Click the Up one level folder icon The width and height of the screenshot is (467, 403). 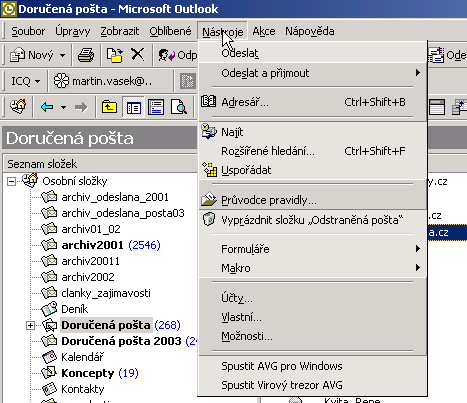[x=109, y=107]
